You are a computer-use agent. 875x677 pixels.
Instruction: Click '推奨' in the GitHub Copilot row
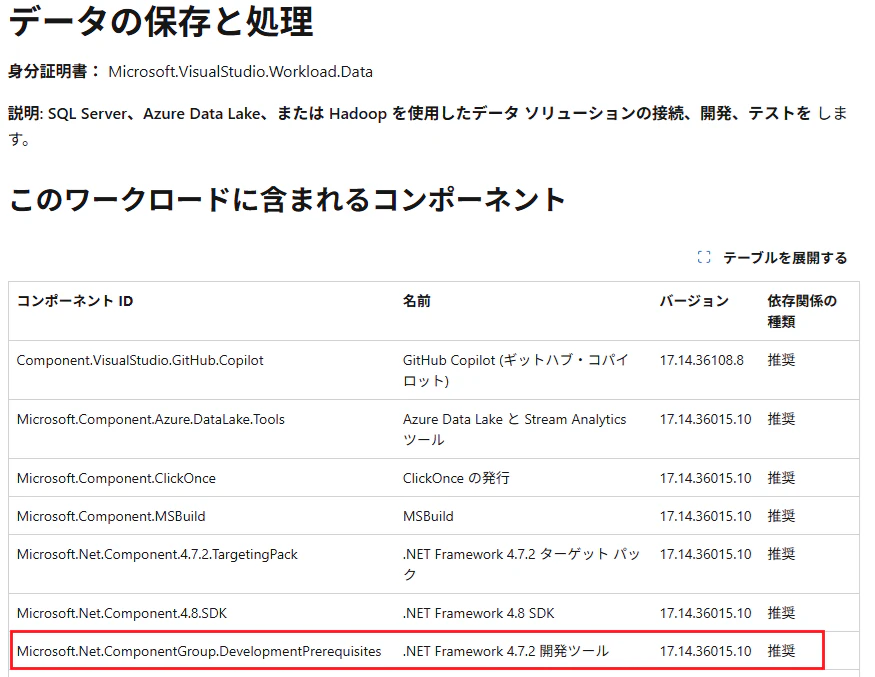(x=781, y=361)
